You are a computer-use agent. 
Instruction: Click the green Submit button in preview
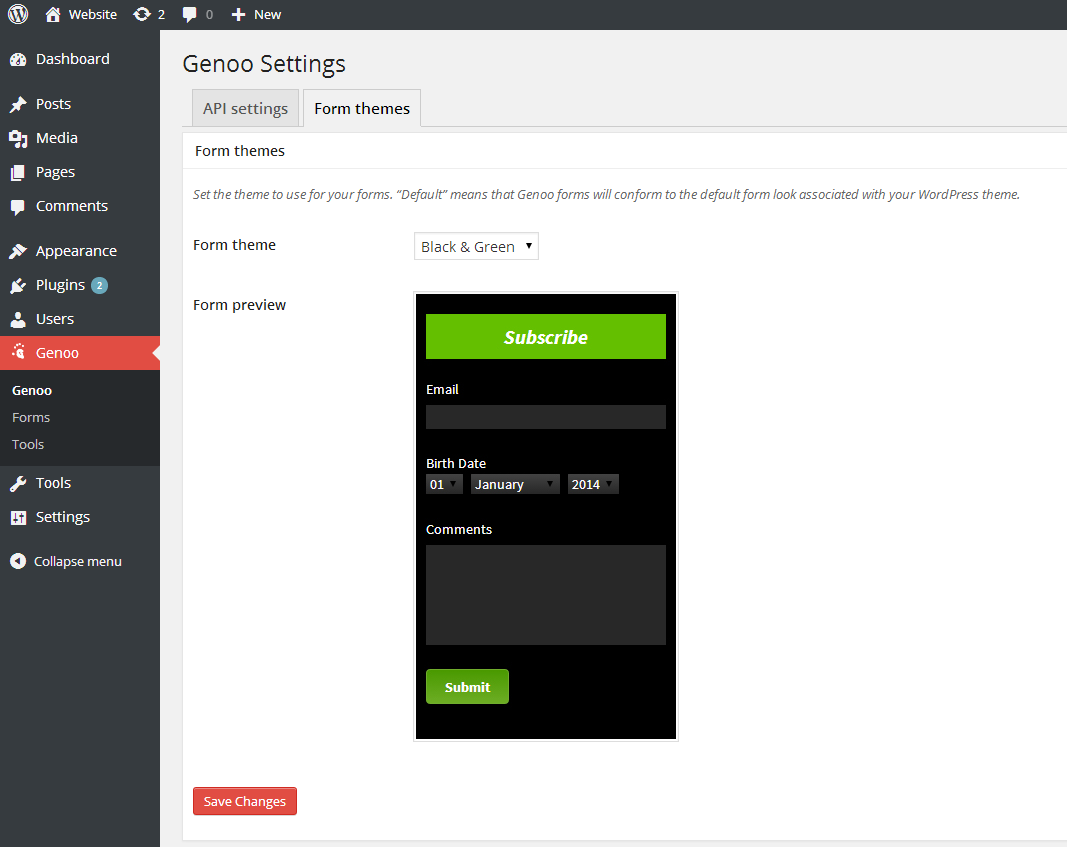pos(467,687)
